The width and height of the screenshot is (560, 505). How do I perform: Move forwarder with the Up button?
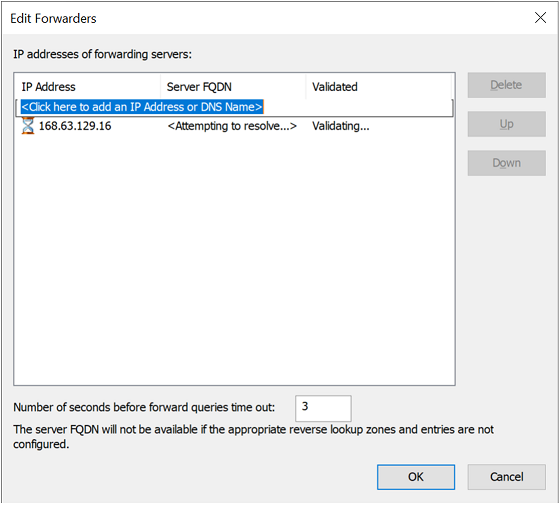[506, 124]
